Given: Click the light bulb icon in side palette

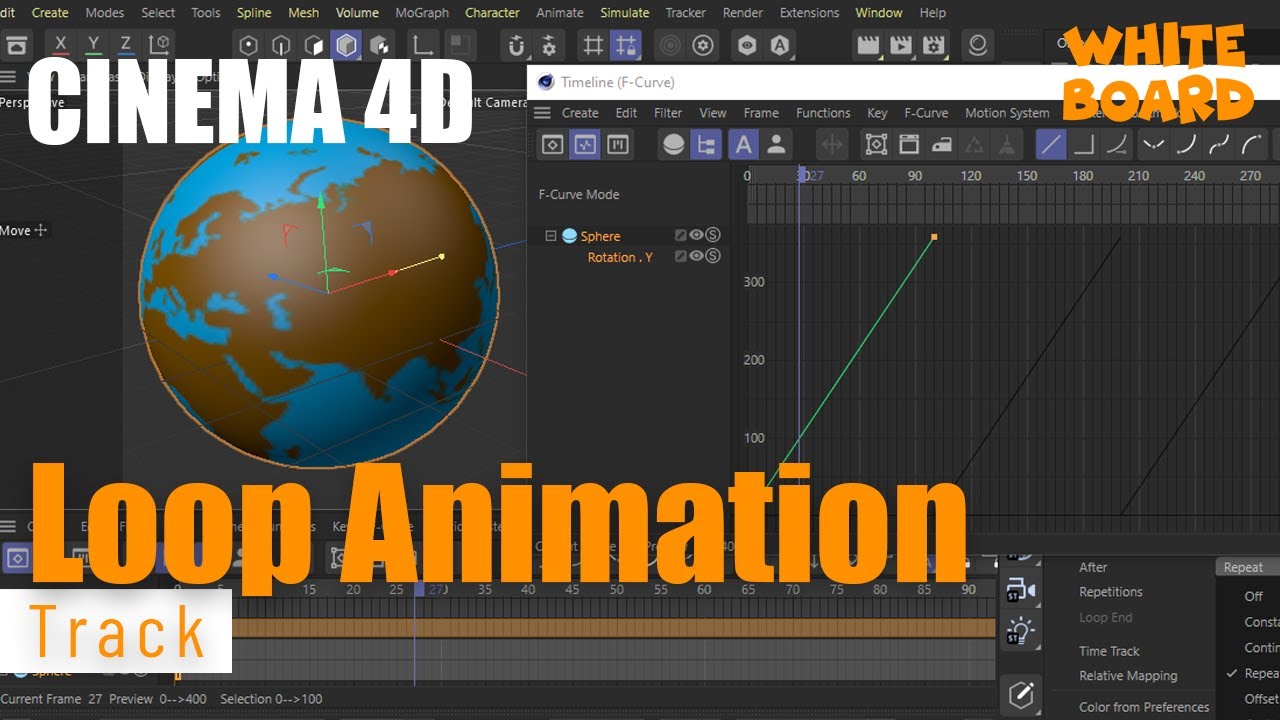Looking at the screenshot, I should (x=1020, y=632).
